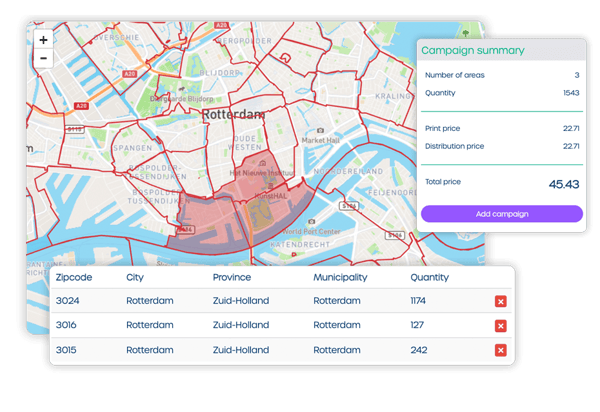The width and height of the screenshot is (600, 412).
Task: Click the BLIJDORP district label on map
Action: [x=220, y=73]
